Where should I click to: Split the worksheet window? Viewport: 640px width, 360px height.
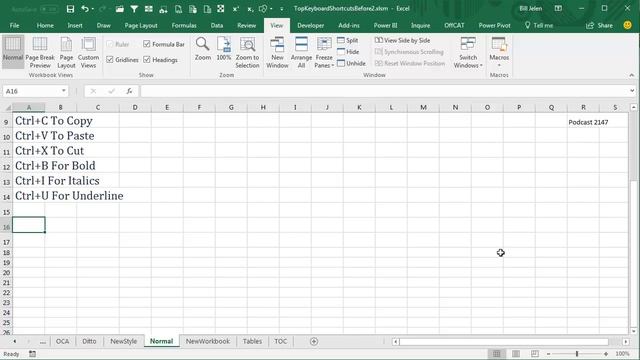pyautogui.click(x=348, y=40)
